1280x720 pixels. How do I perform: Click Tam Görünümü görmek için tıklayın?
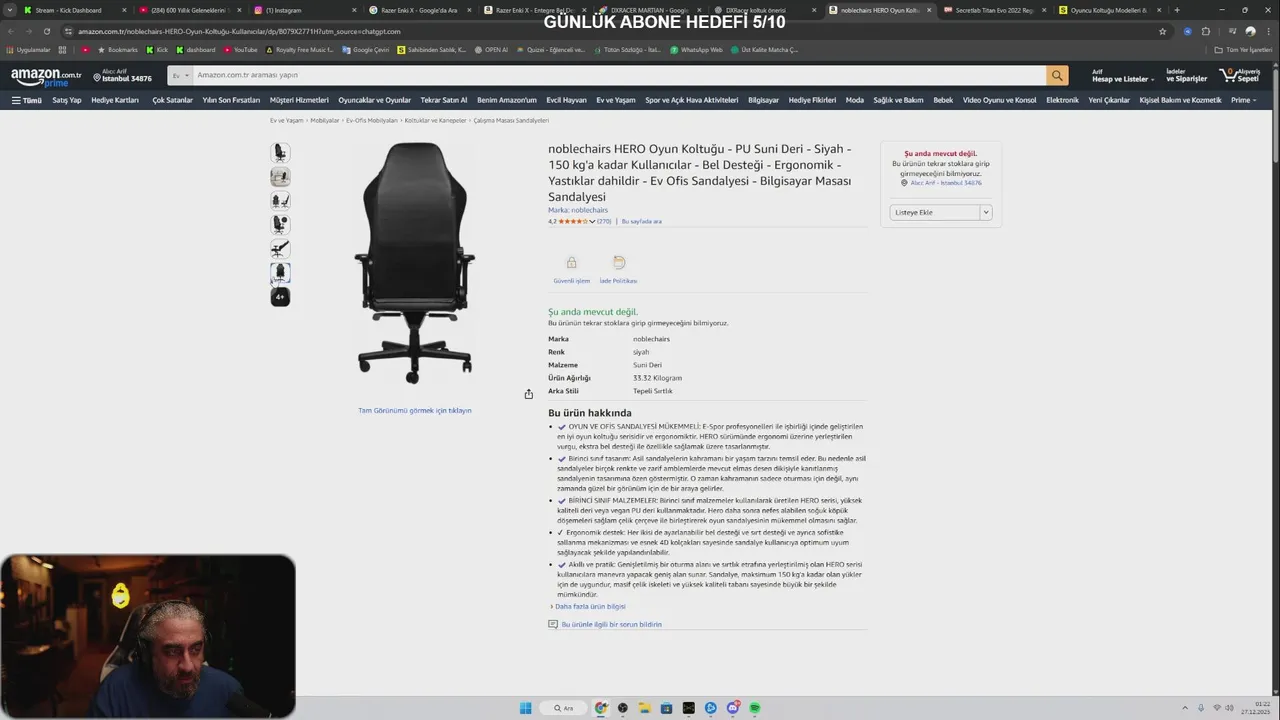(415, 411)
